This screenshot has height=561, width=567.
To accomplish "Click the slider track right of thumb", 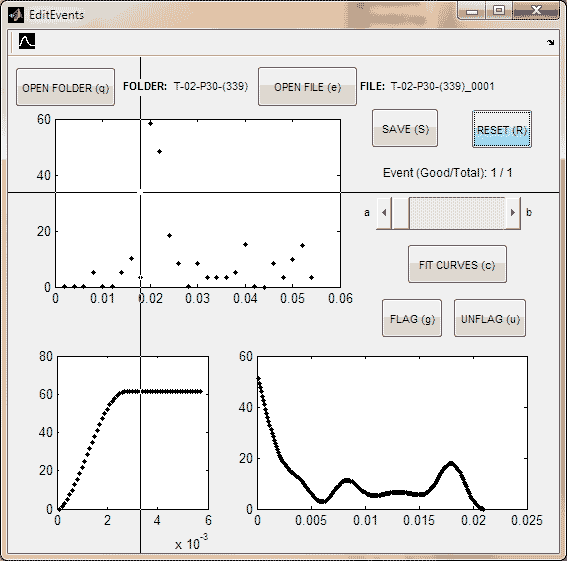I will (457, 213).
